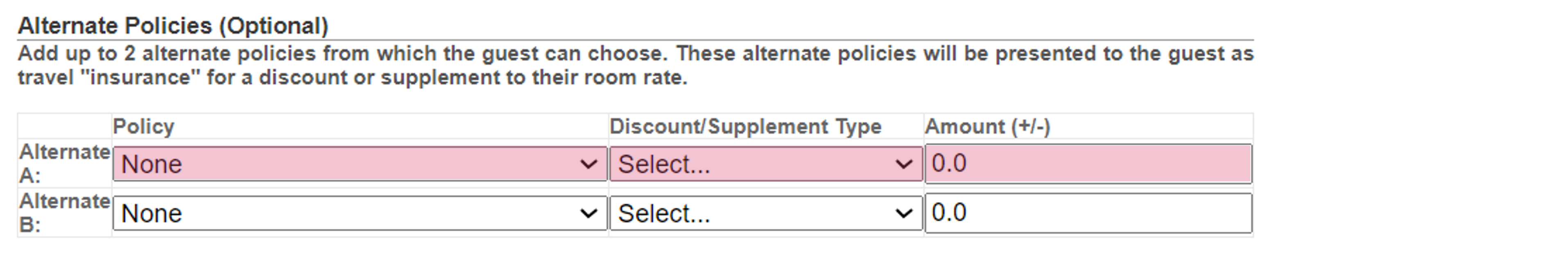Image resolution: width=1568 pixels, height=257 pixels.
Task: Click chevron arrow on Alternate B Type select
Action: click(x=904, y=214)
